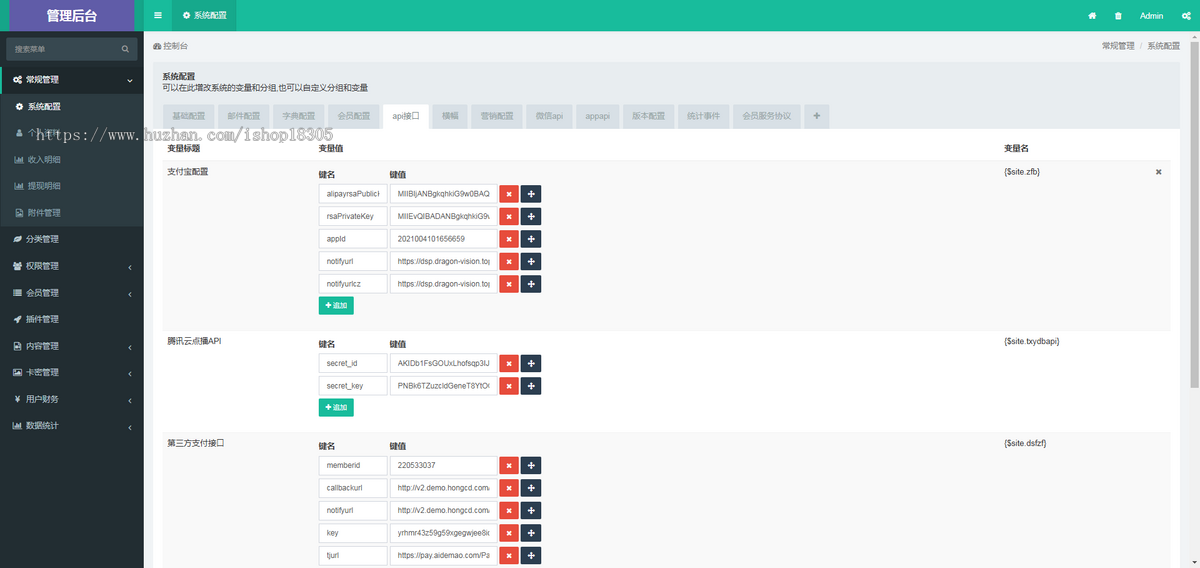
Task: Click 常规管理 in the breadcrumb path
Action: [1118, 46]
